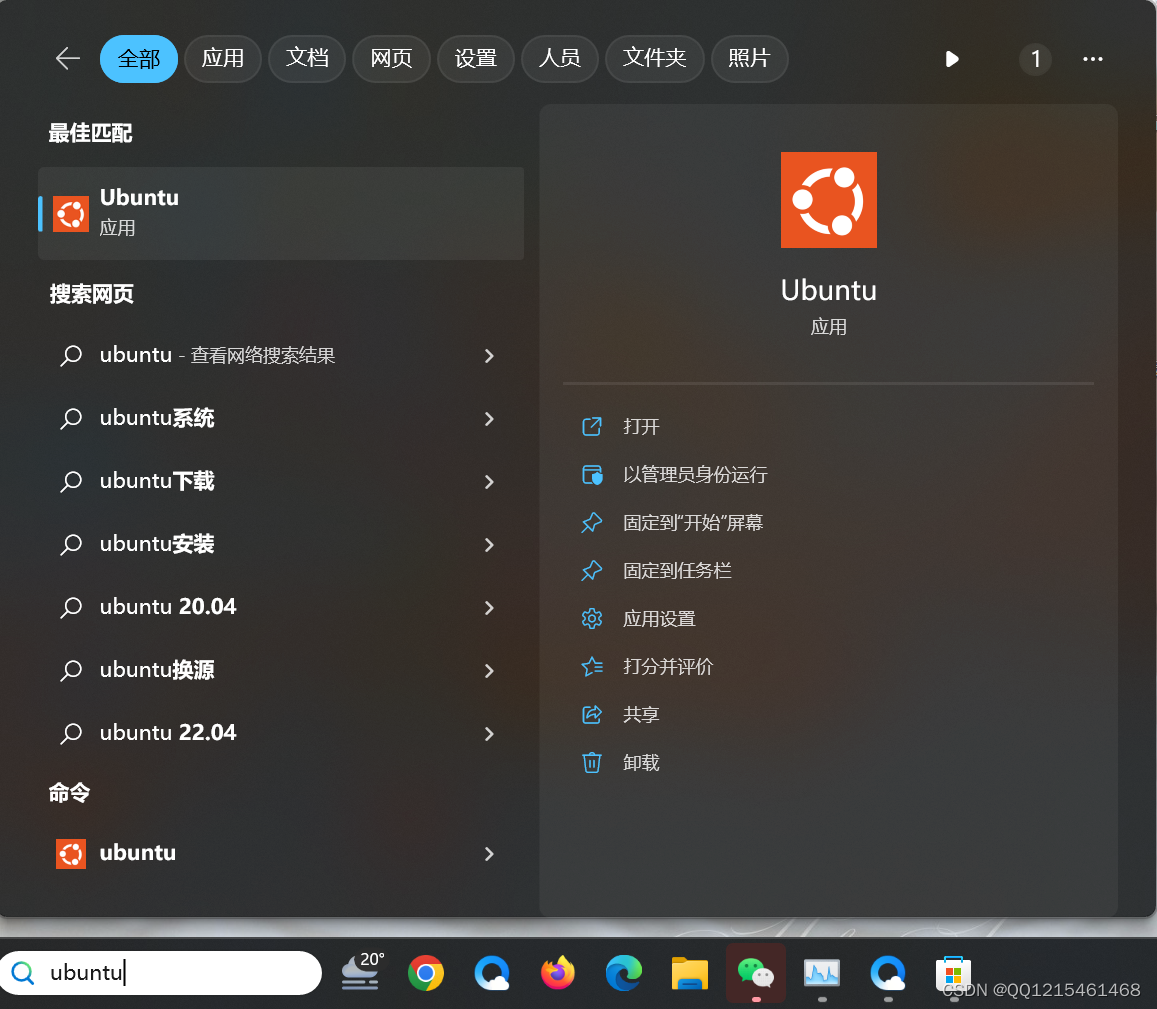
Task: Open WeChat from the taskbar
Action: 756,973
